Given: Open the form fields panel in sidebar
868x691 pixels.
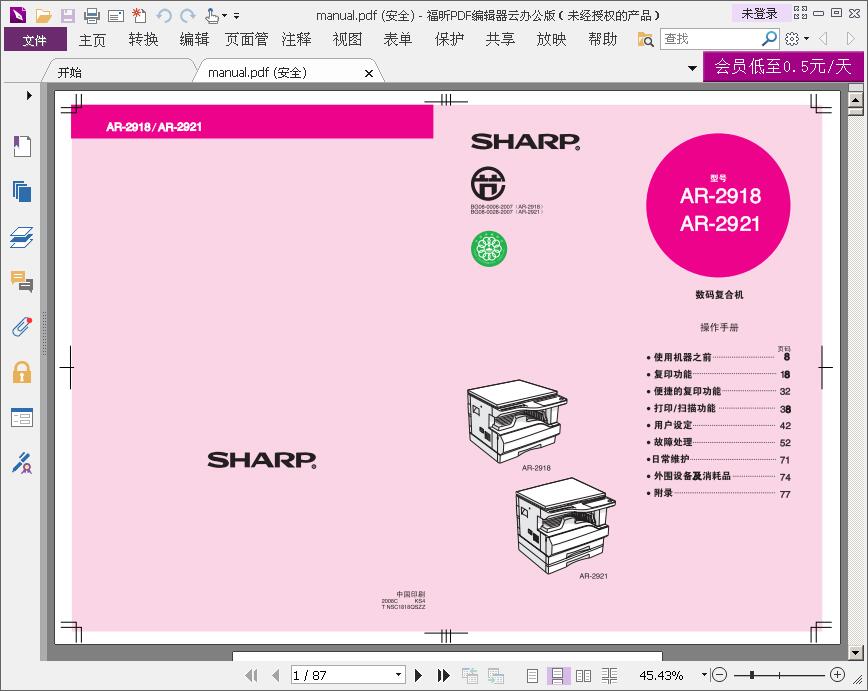Looking at the screenshot, I should 22,417.
